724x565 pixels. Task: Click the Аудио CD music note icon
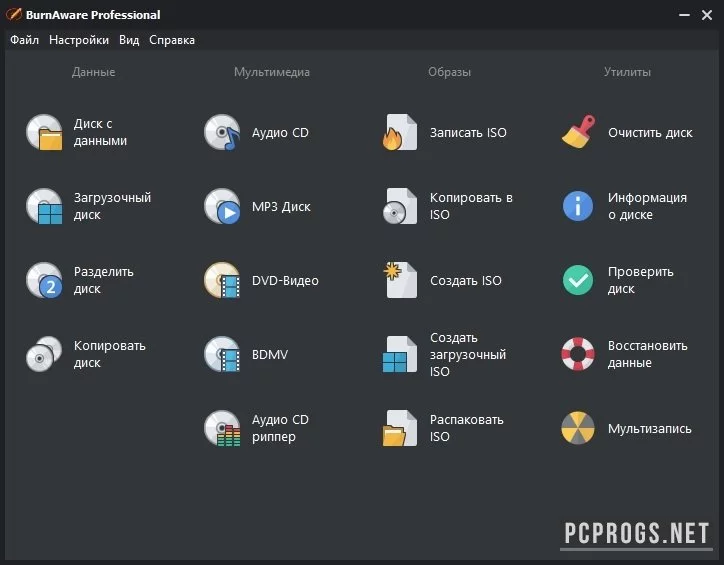tap(223, 132)
